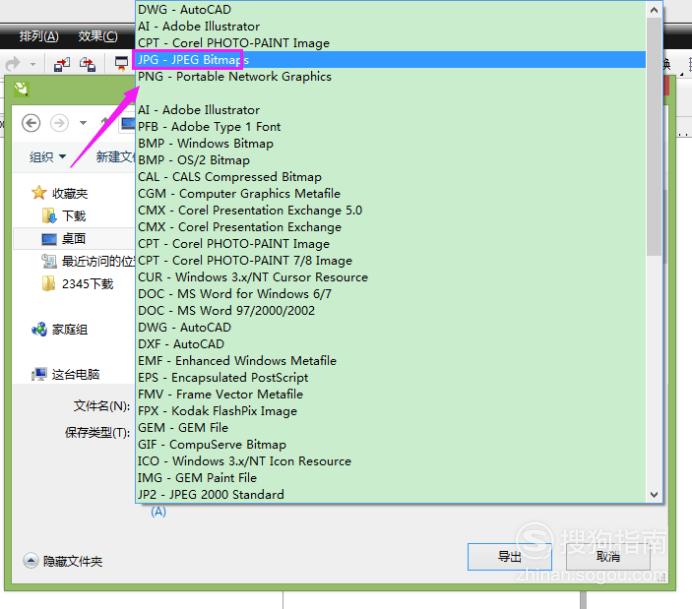
Task: Select 桌面 in the navigation pane
Action: (x=64, y=239)
